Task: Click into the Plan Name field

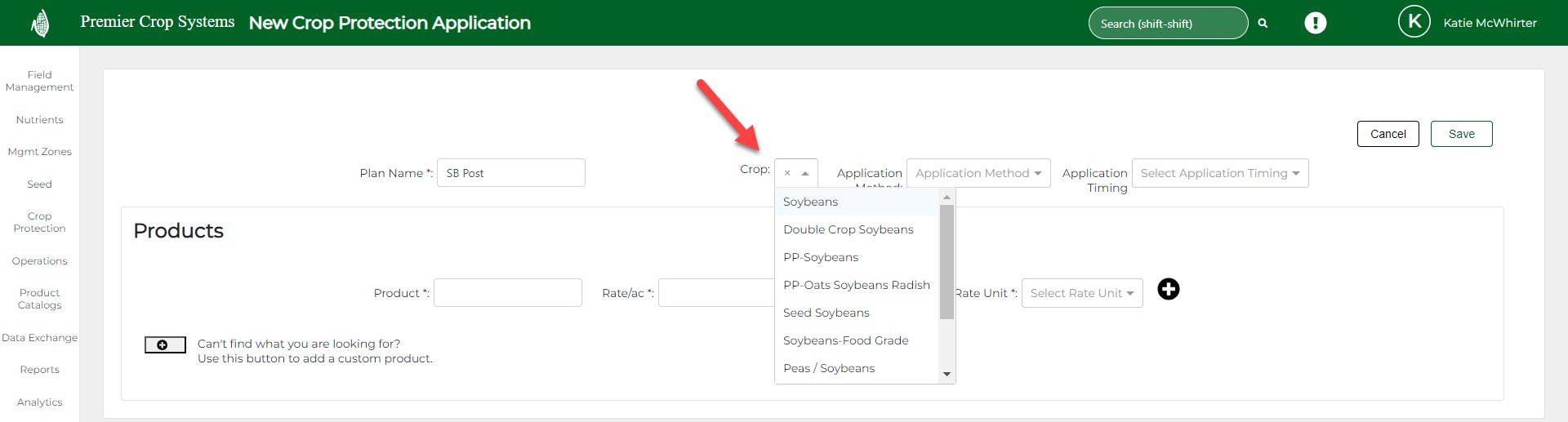Action: [x=510, y=173]
